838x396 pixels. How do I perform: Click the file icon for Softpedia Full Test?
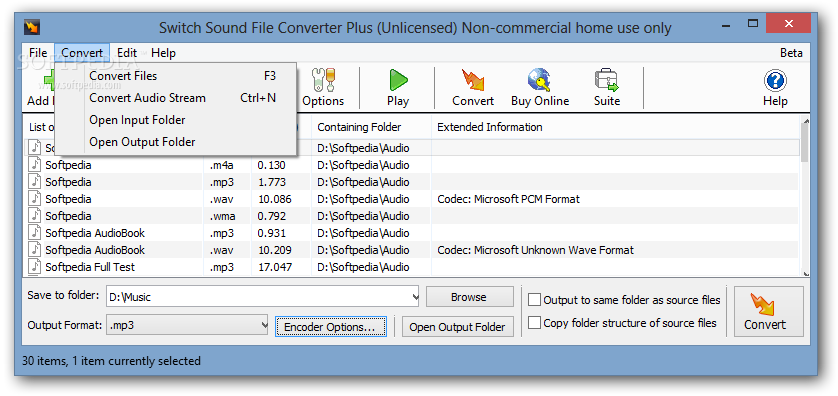pyautogui.click(x=35, y=266)
